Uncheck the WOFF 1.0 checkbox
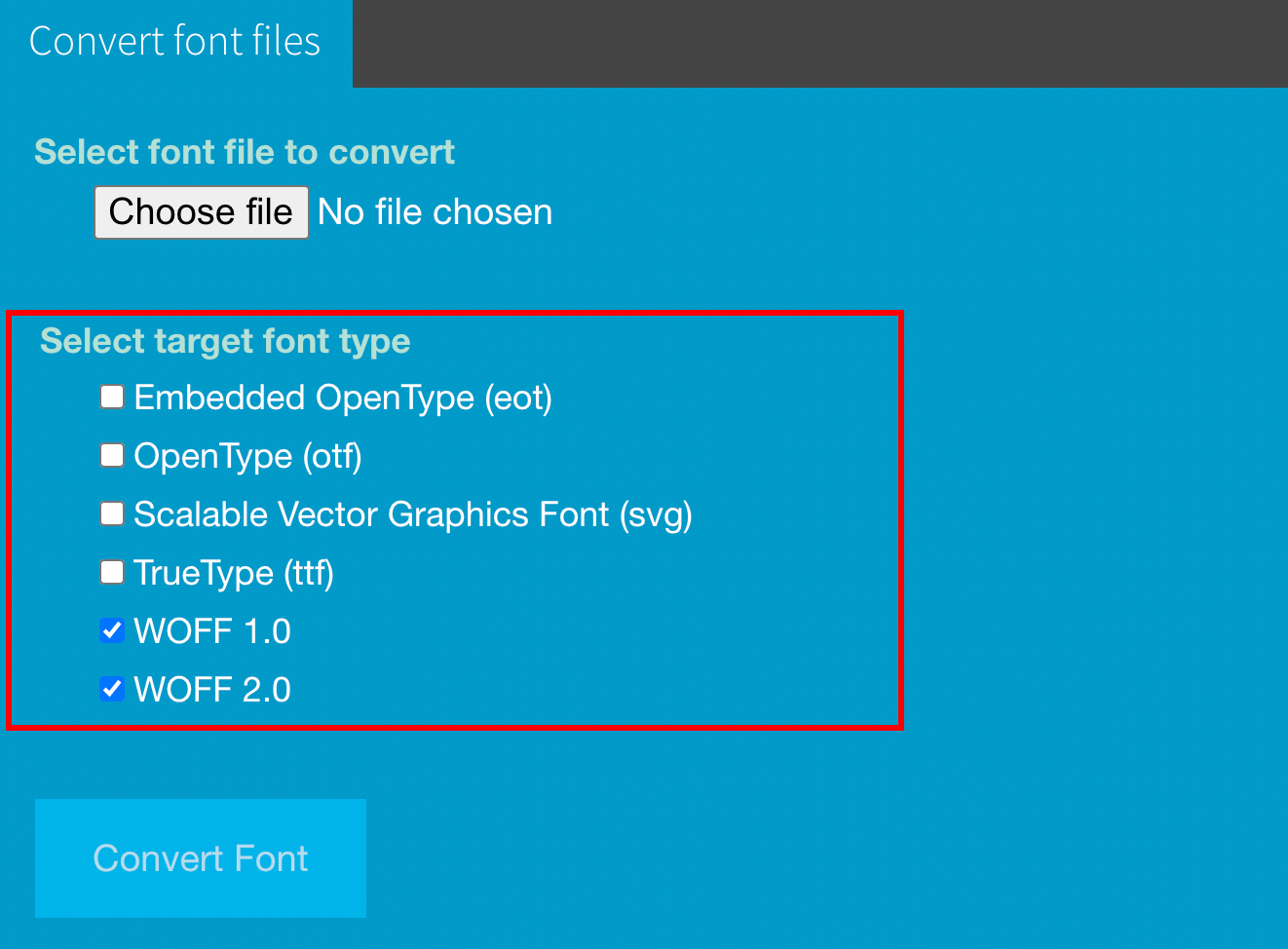The width and height of the screenshot is (1288, 949). click(112, 630)
